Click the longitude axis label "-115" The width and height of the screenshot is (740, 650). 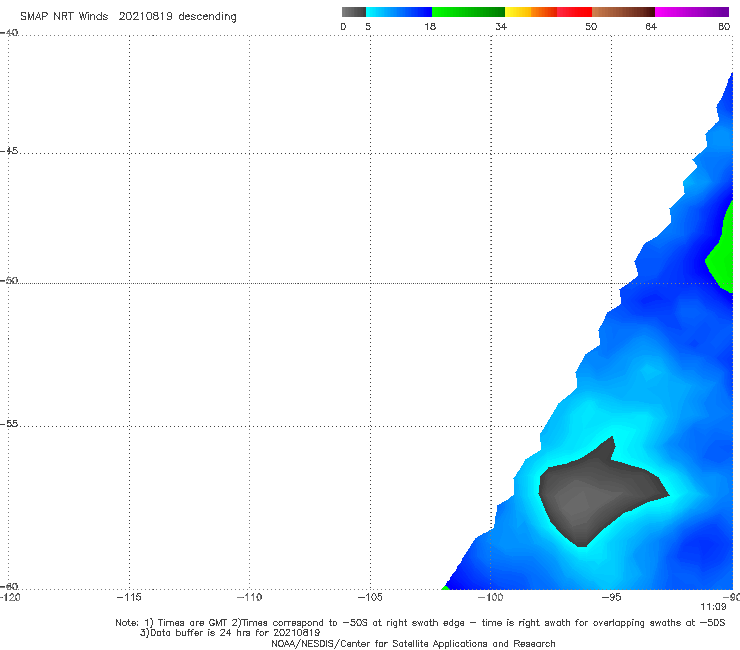pyautogui.click(x=129, y=597)
